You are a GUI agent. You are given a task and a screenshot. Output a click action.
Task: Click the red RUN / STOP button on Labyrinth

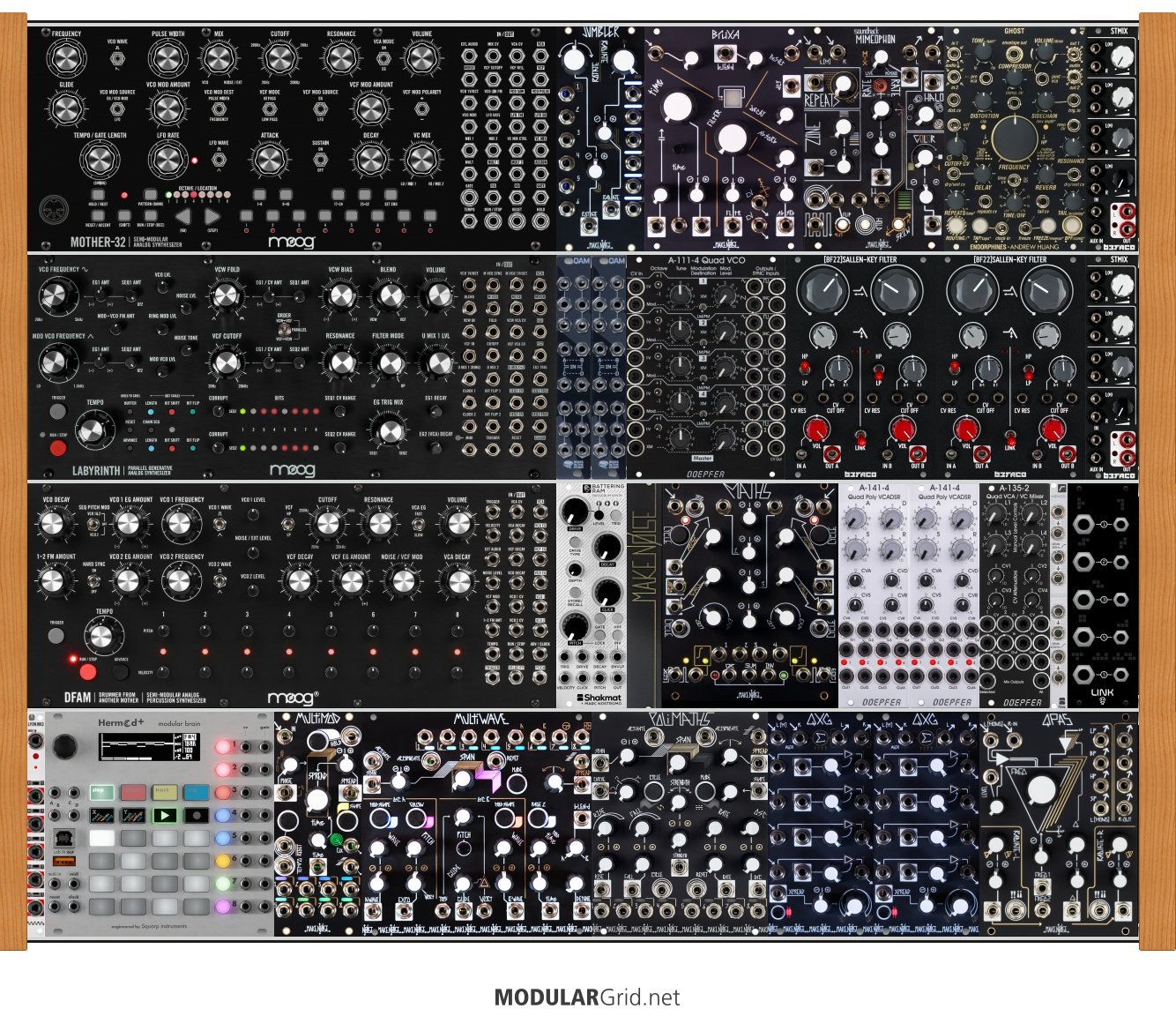(x=58, y=447)
